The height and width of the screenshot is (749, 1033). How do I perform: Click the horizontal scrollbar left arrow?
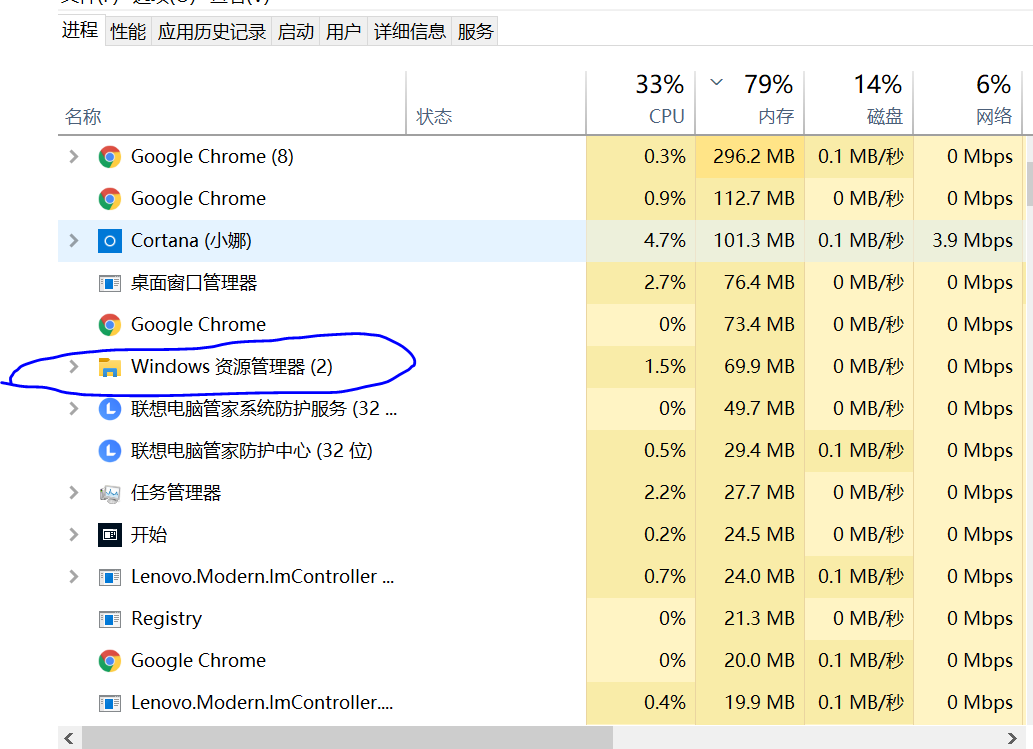point(69,738)
